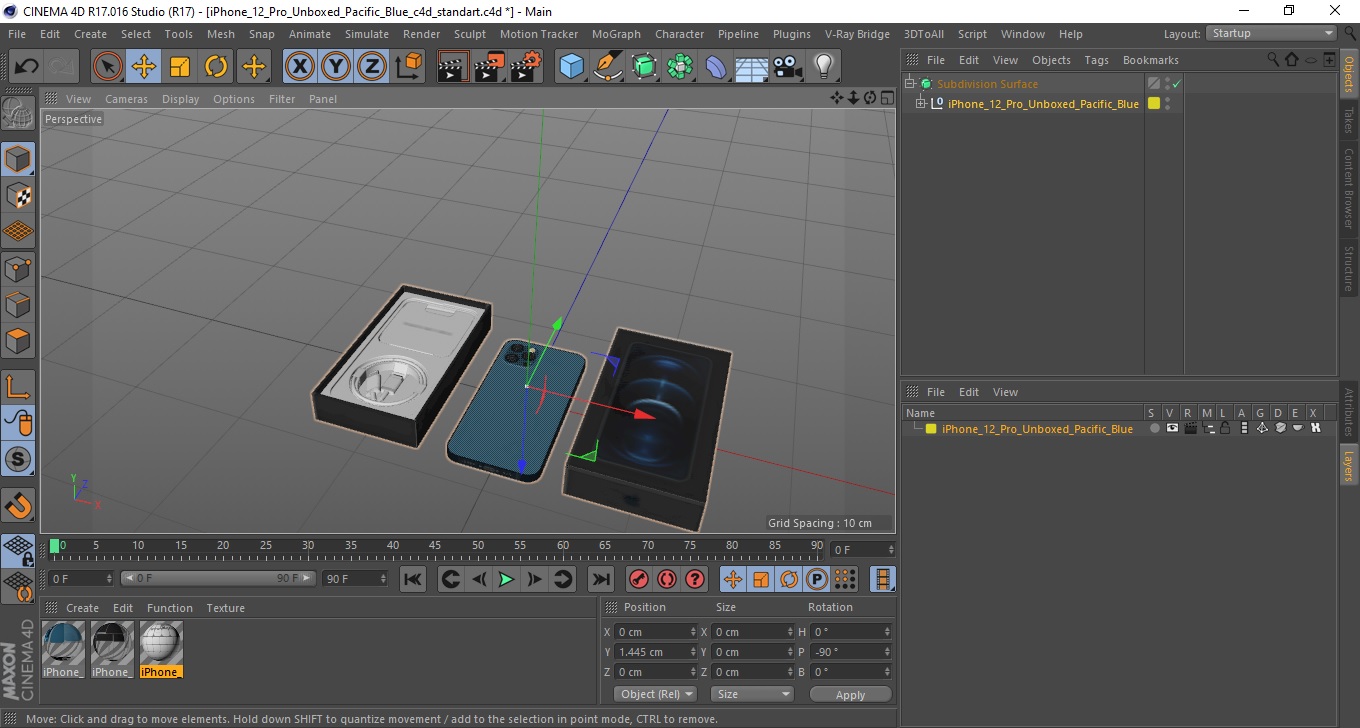Switch to Edges mode

(18, 304)
